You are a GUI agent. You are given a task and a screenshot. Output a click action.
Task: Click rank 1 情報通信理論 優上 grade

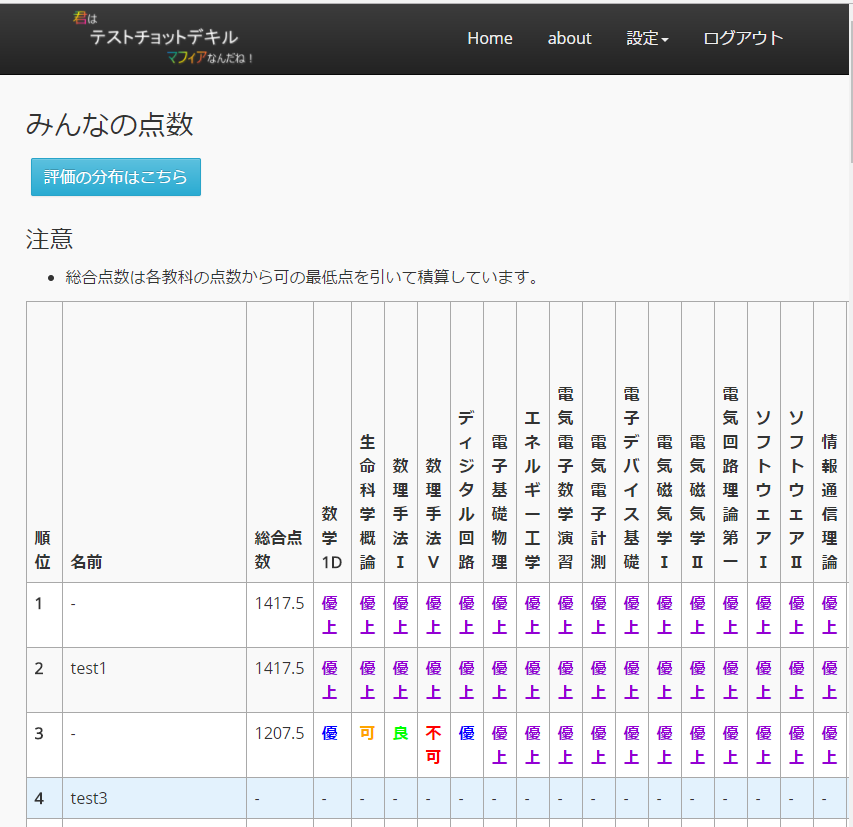coord(830,615)
